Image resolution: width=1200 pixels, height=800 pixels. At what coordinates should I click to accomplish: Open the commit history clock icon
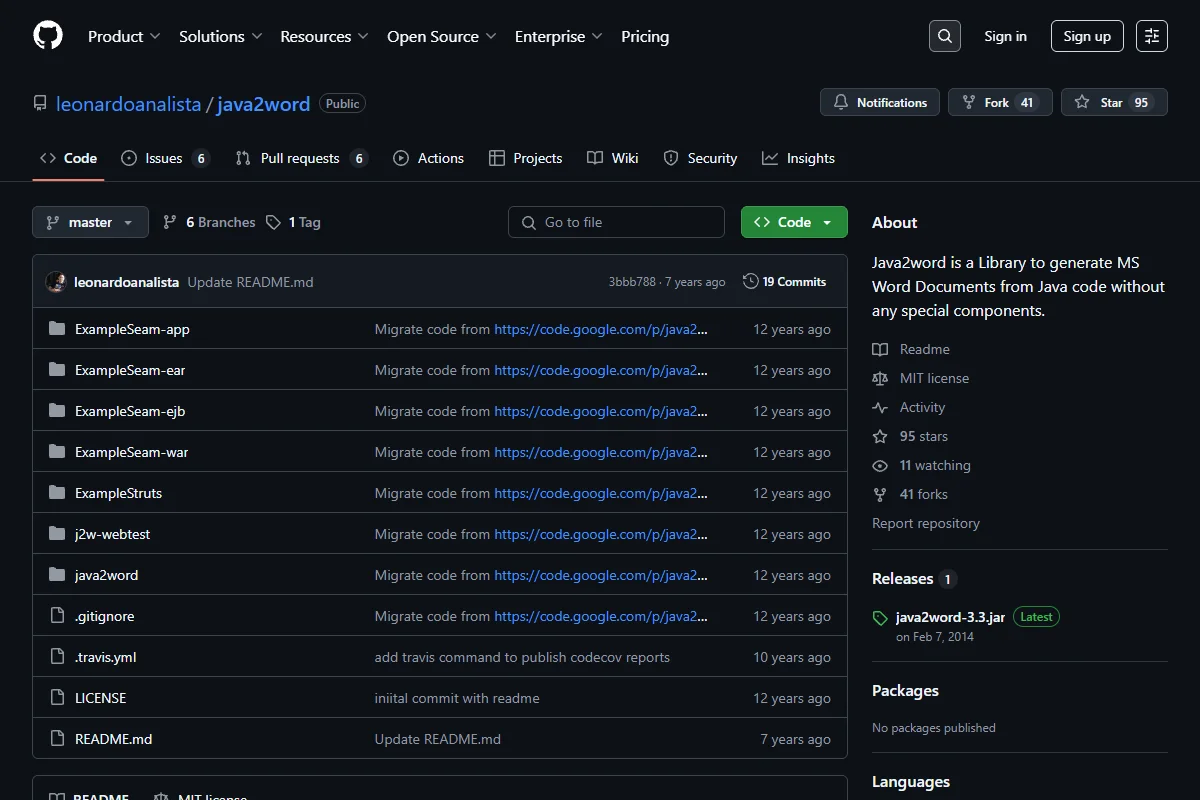point(750,282)
